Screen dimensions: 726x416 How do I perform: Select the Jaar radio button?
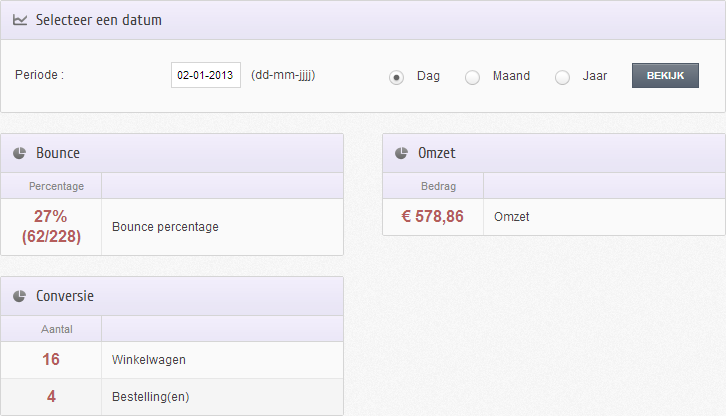(563, 77)
